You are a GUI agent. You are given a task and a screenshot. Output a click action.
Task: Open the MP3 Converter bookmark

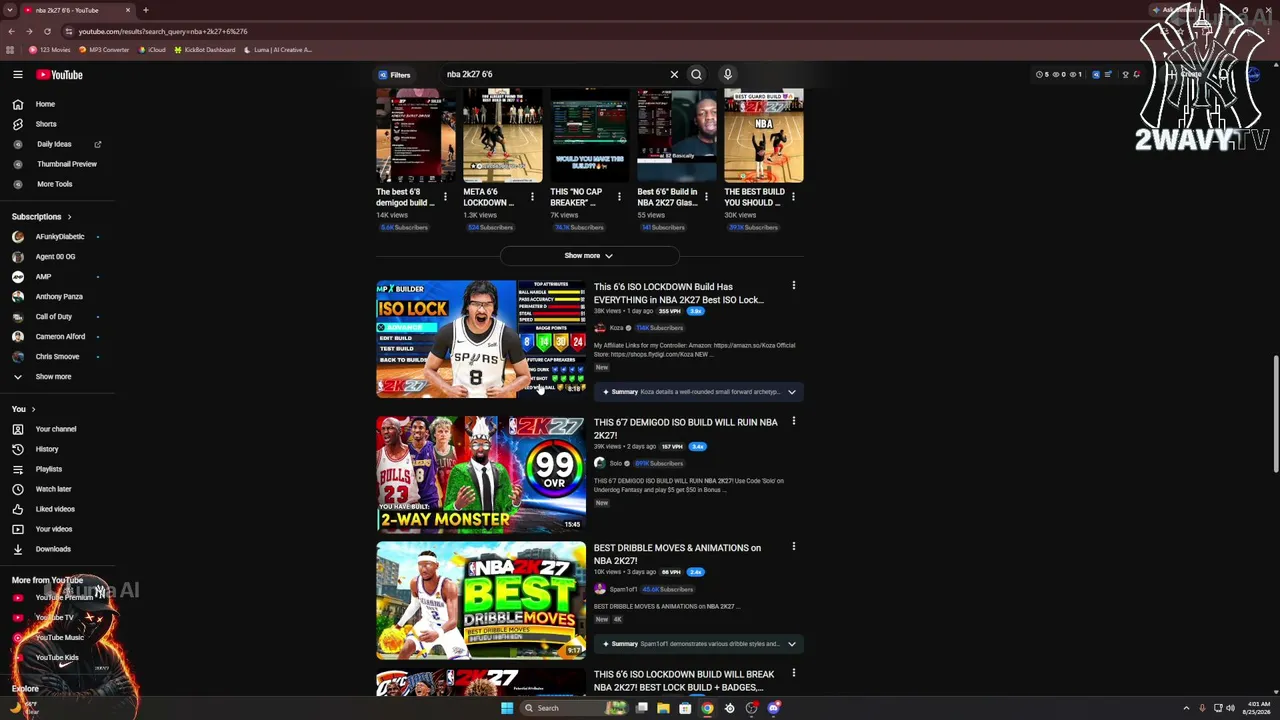[104, 50]
